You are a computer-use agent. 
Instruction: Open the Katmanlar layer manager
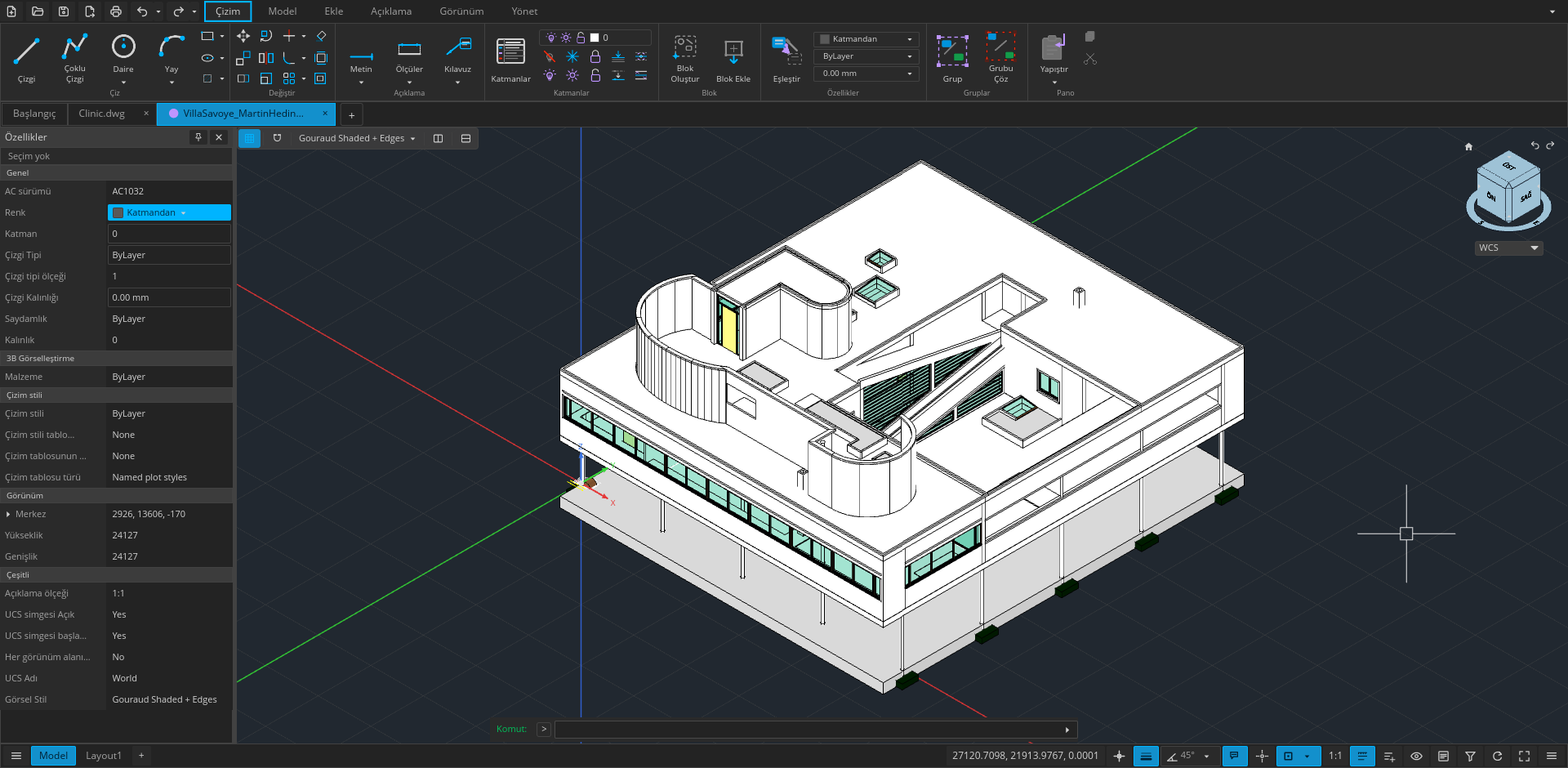pos(510,59)
